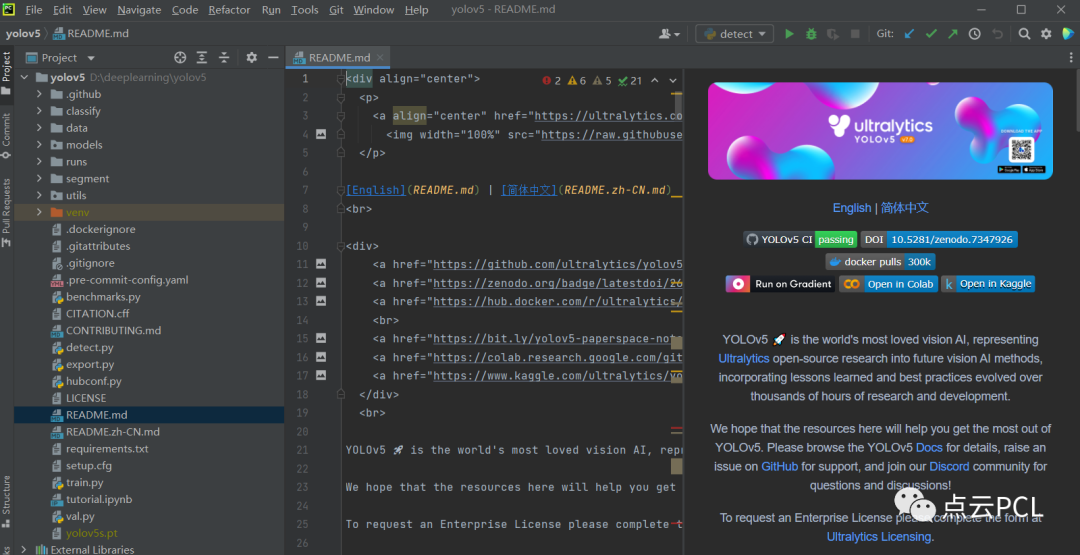This screenshot has height=555, width=1080.
Task: Click the Git rollback arrow icon
Action: coord(997,34)
